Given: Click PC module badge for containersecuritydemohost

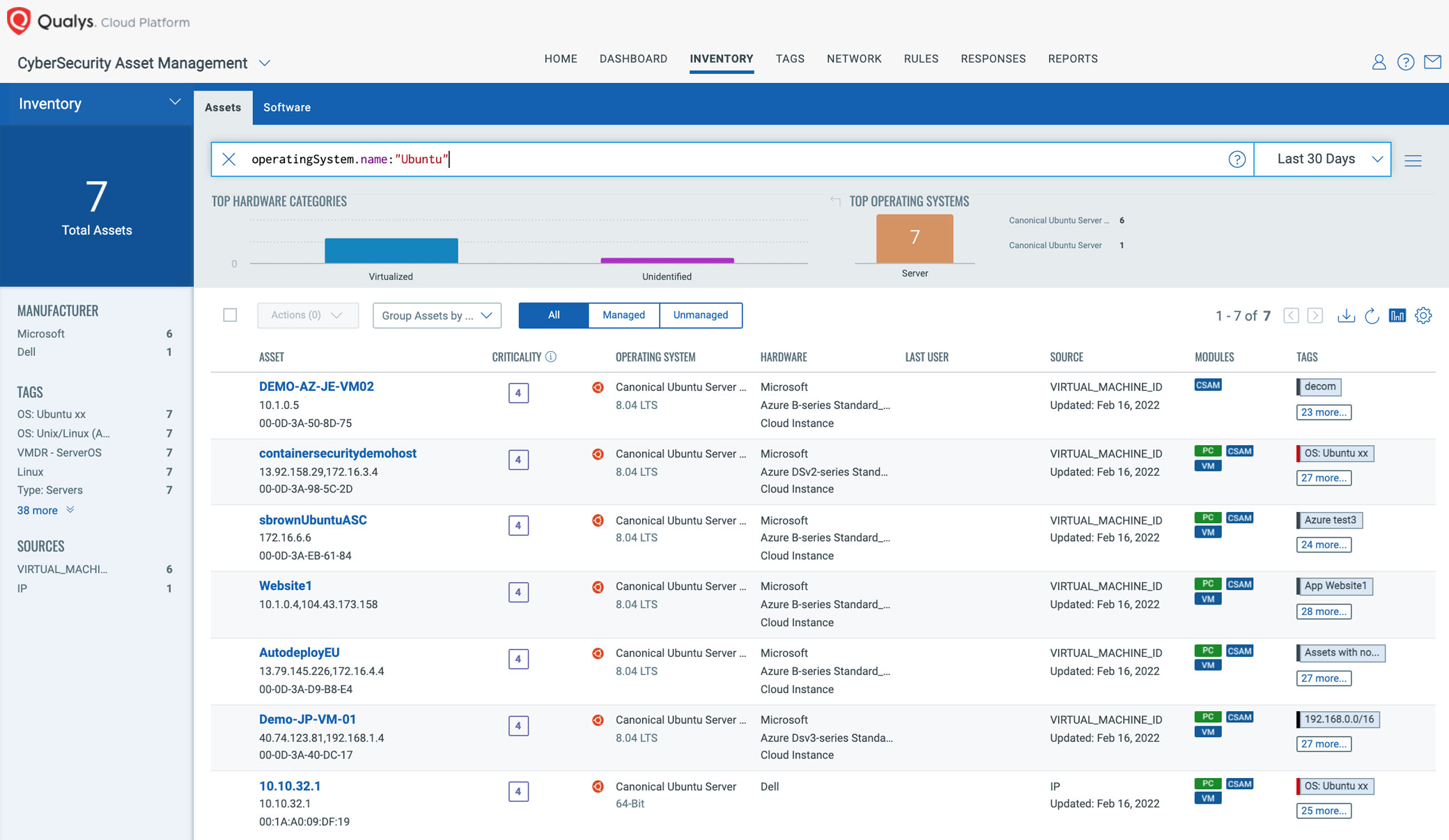Looking at the screenshot, I should point(1208,451).
